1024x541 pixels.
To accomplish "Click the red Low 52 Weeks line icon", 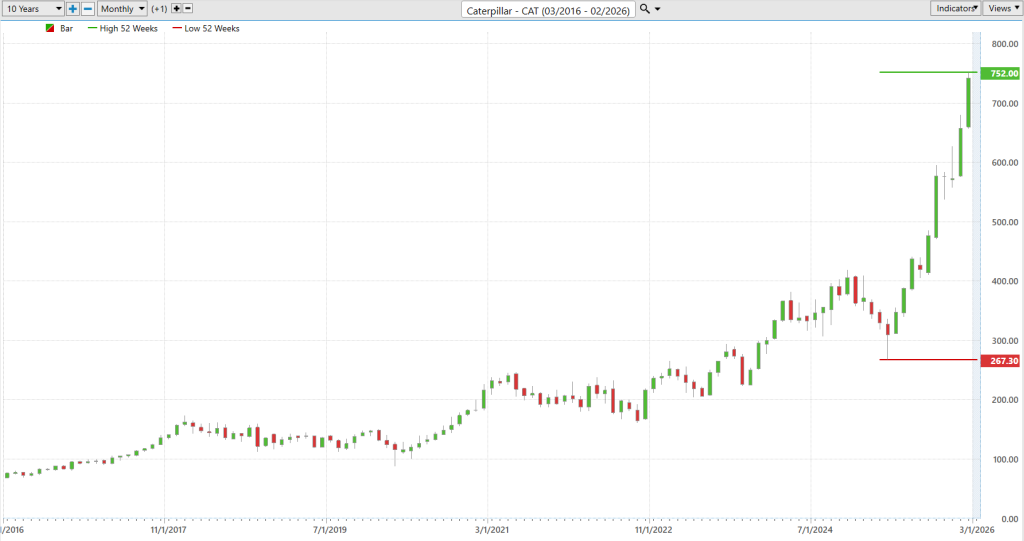I will (x=177, y=28).
